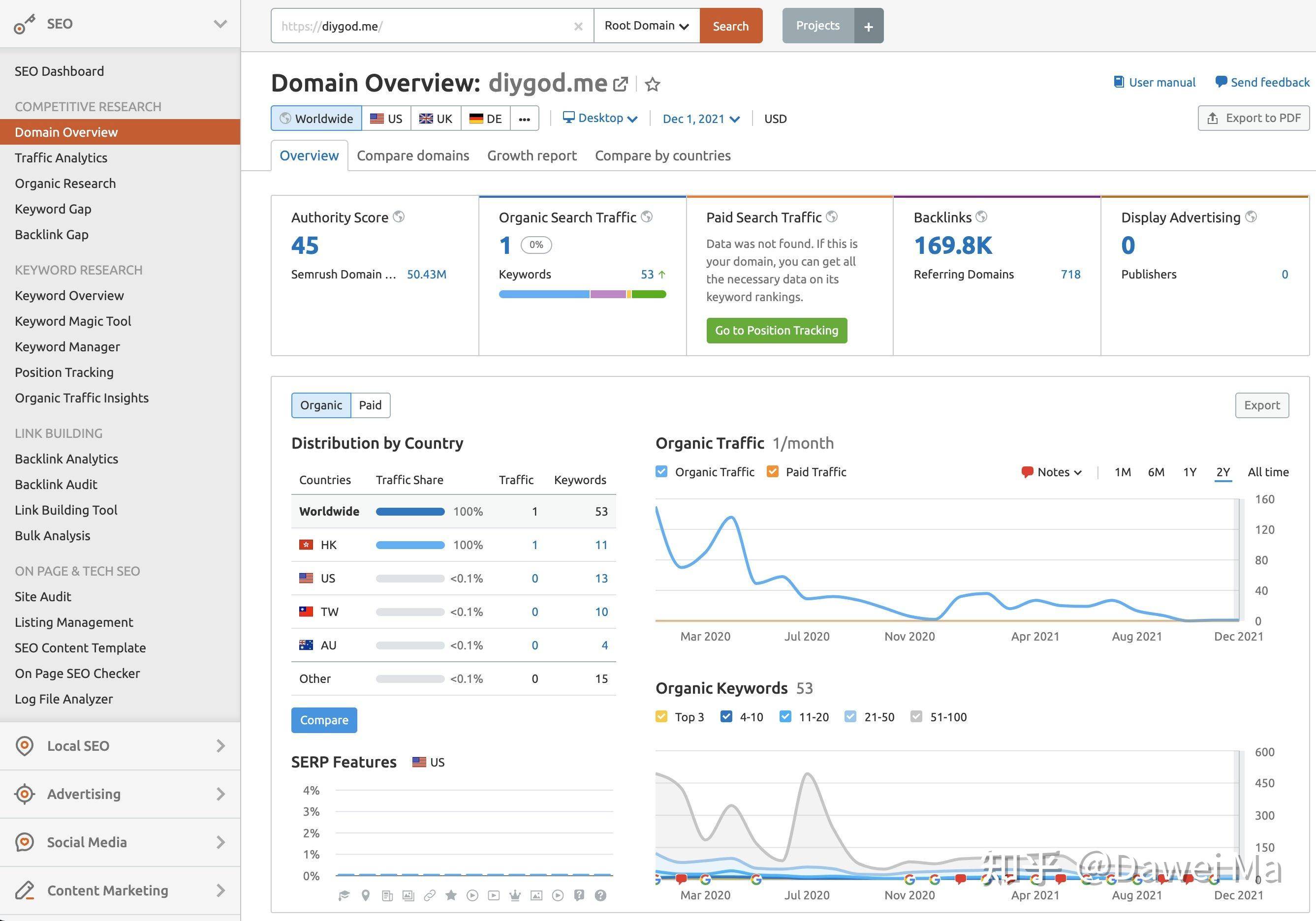Collapse the SEO sidebar section chevron
Screen dimensions: 1316x921
point(220,24)
